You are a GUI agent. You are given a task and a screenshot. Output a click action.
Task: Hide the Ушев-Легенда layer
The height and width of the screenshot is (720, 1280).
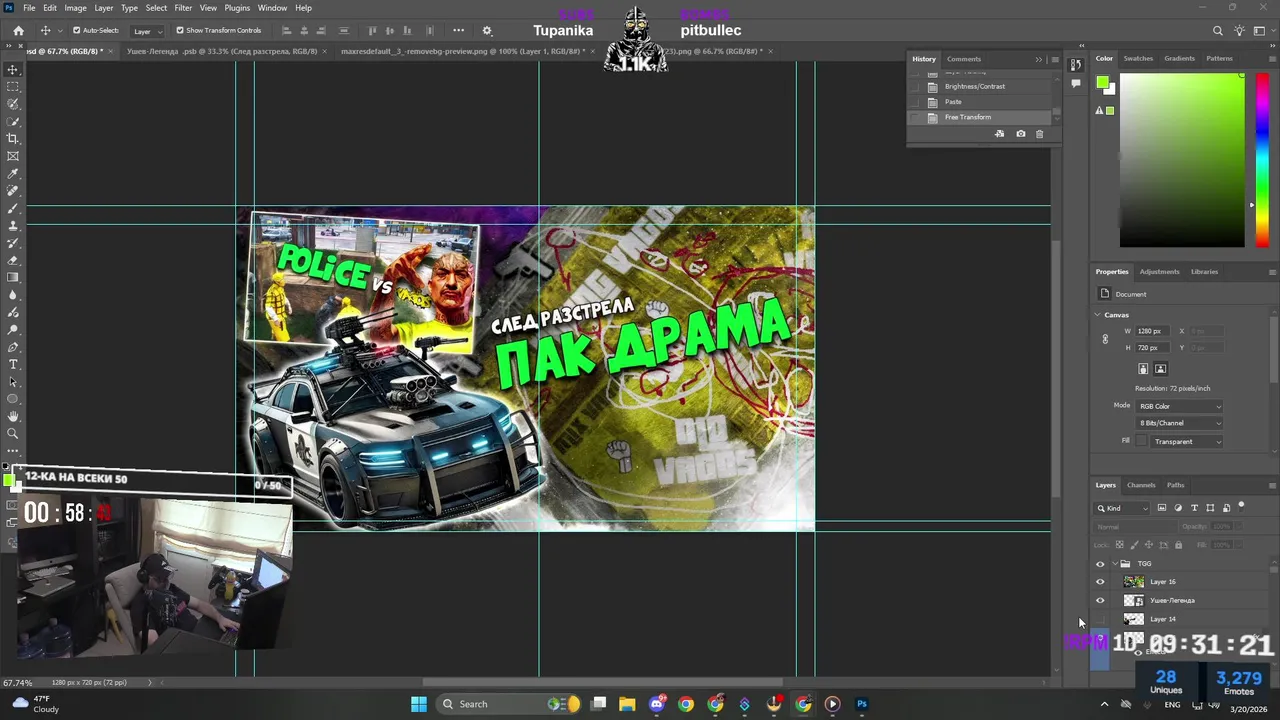point(1100,601)
